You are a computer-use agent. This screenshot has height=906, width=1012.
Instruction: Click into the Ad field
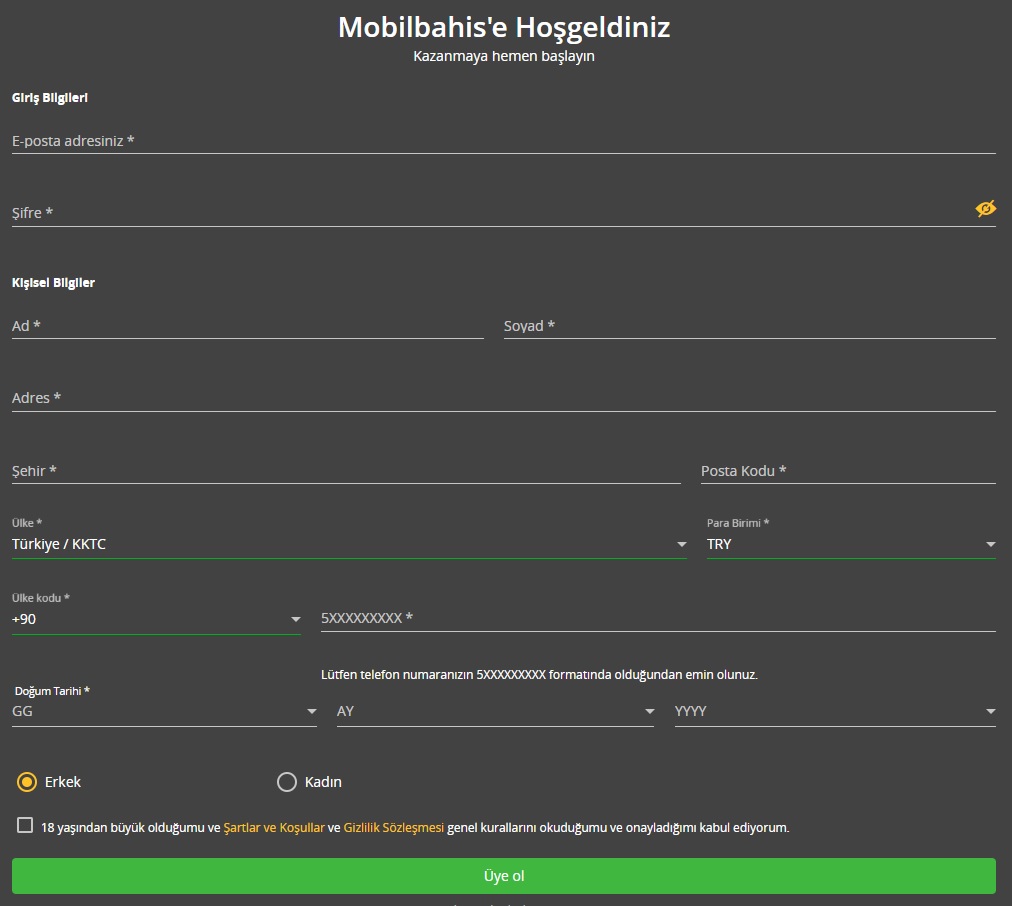click(248, 326)
